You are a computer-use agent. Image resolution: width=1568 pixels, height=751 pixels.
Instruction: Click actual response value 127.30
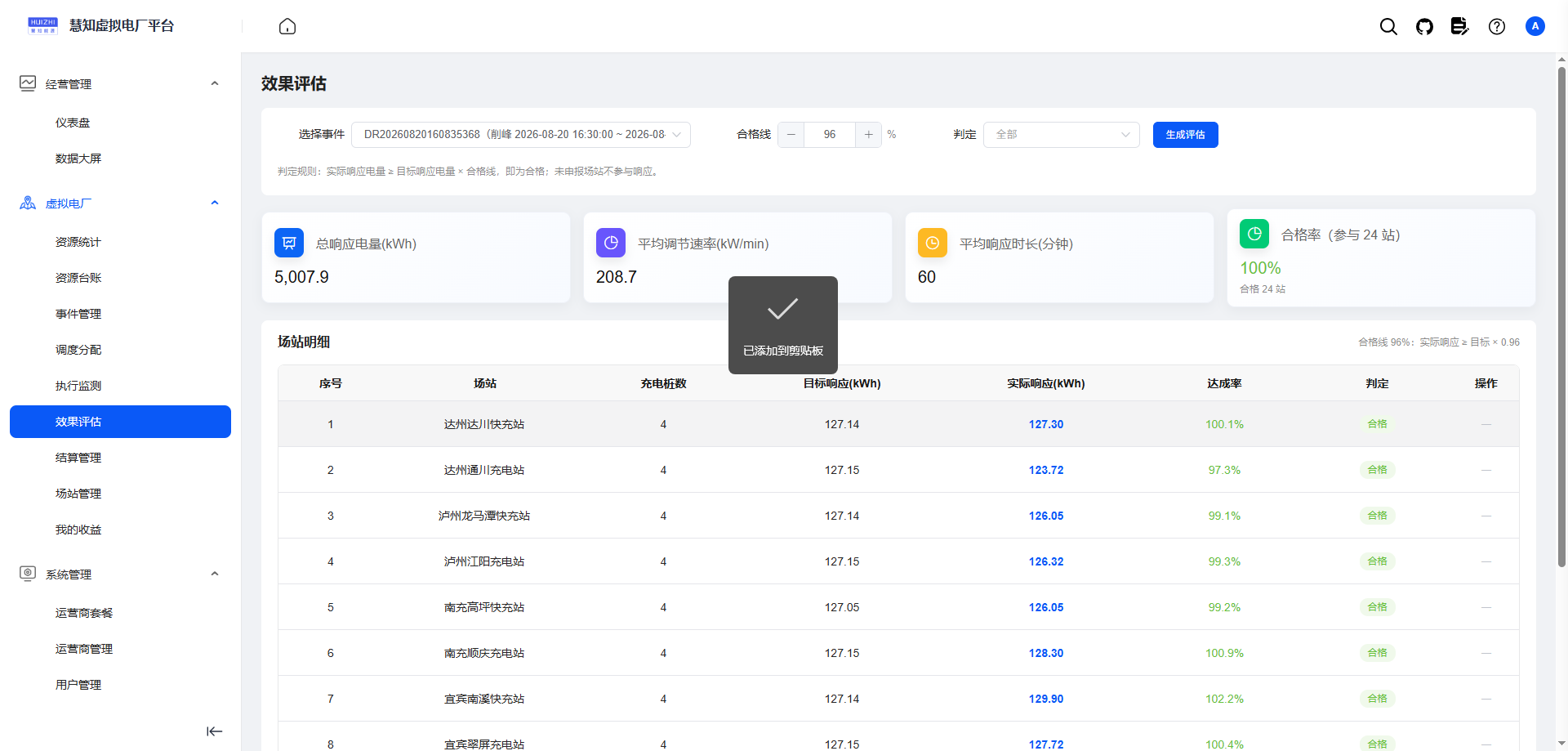pos(1046,424)
